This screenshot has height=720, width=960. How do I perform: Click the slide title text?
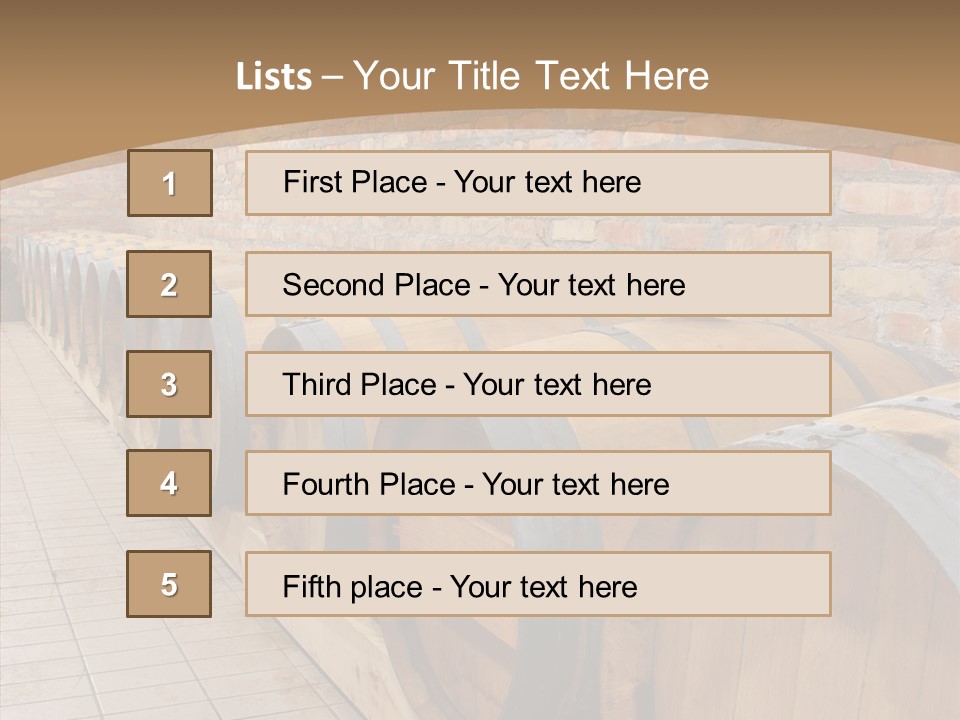(472, 76)
